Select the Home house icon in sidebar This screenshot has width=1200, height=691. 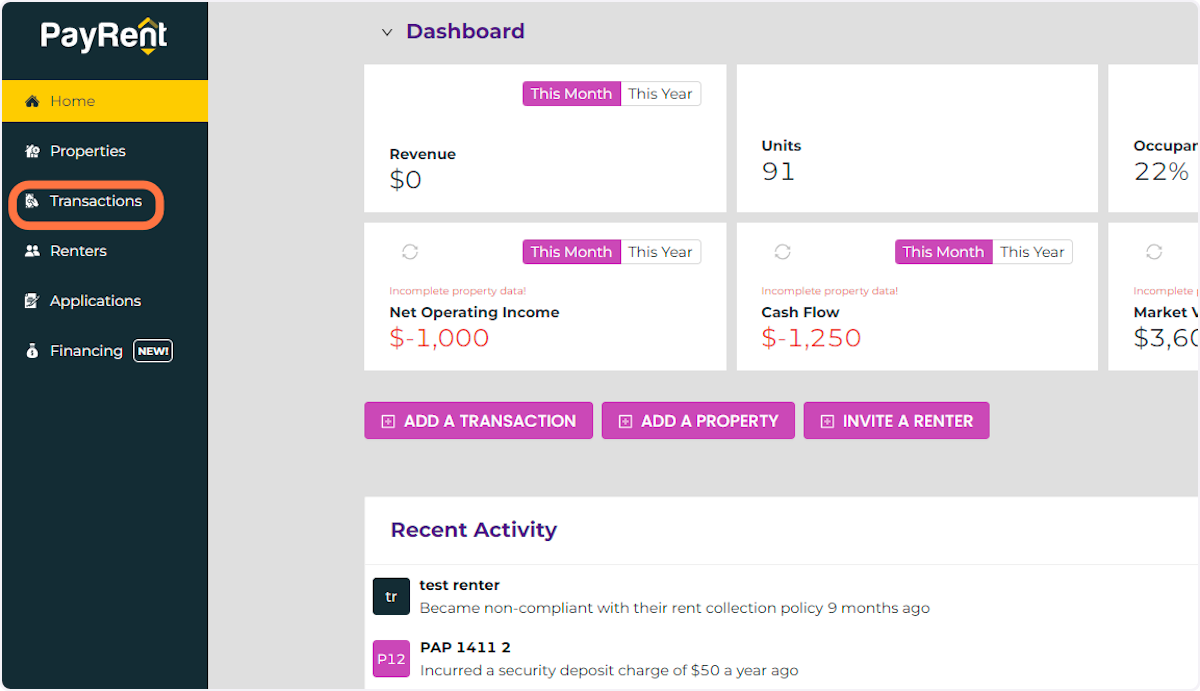click(x=31, y=101)
